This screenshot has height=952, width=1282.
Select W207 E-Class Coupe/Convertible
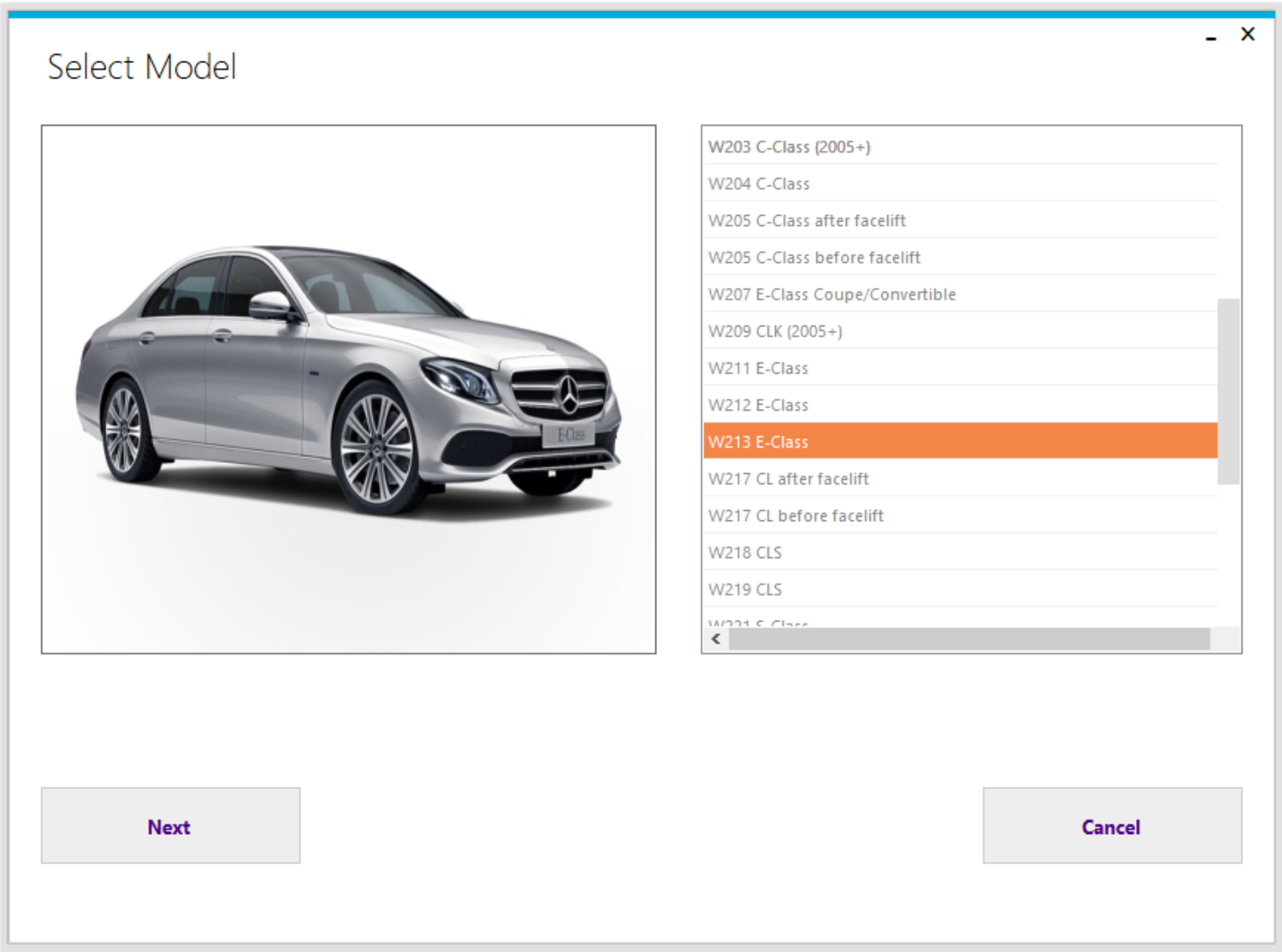(961, 294)
